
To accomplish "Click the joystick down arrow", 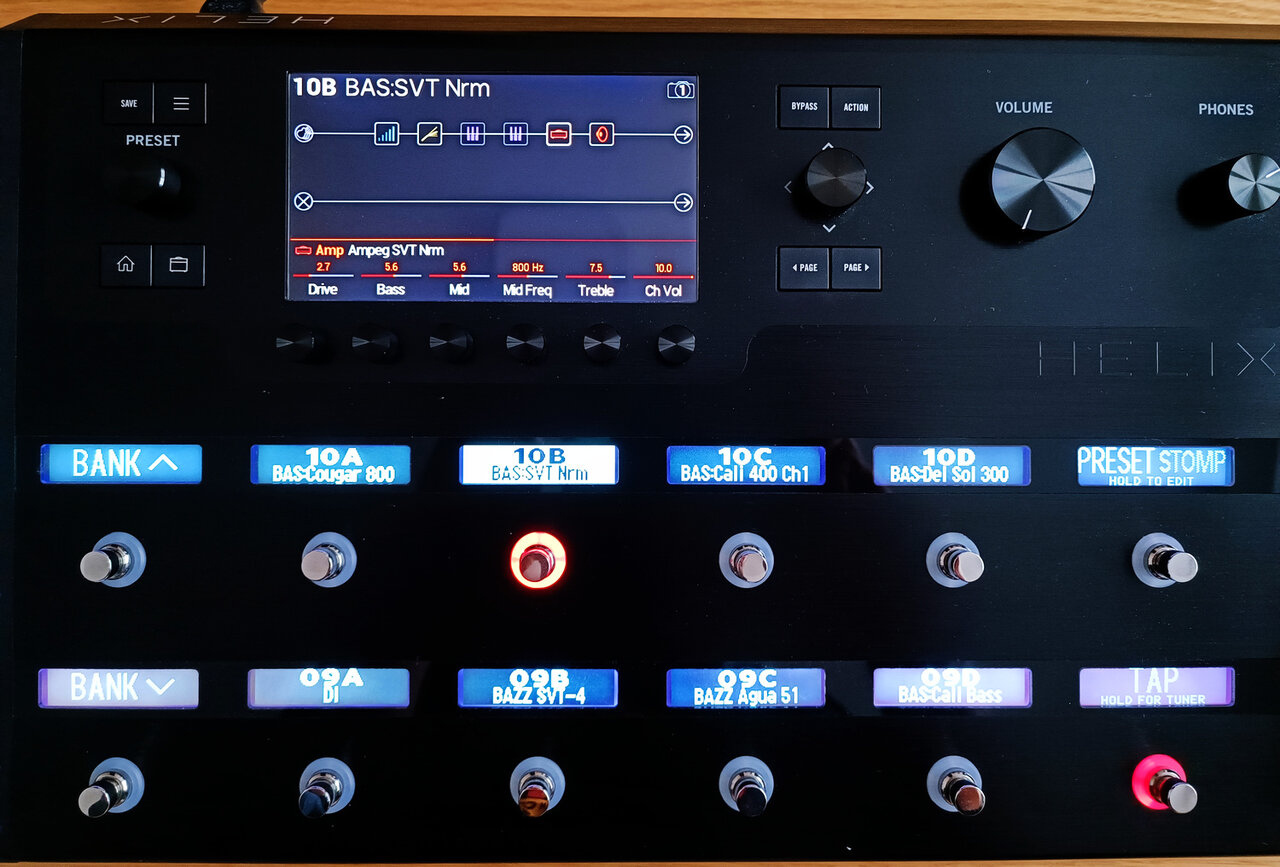I will point(828,229).
